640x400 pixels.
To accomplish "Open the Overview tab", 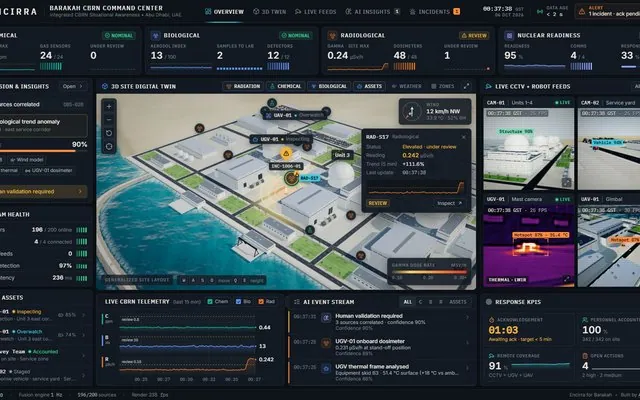I will [x=224, y=12].
